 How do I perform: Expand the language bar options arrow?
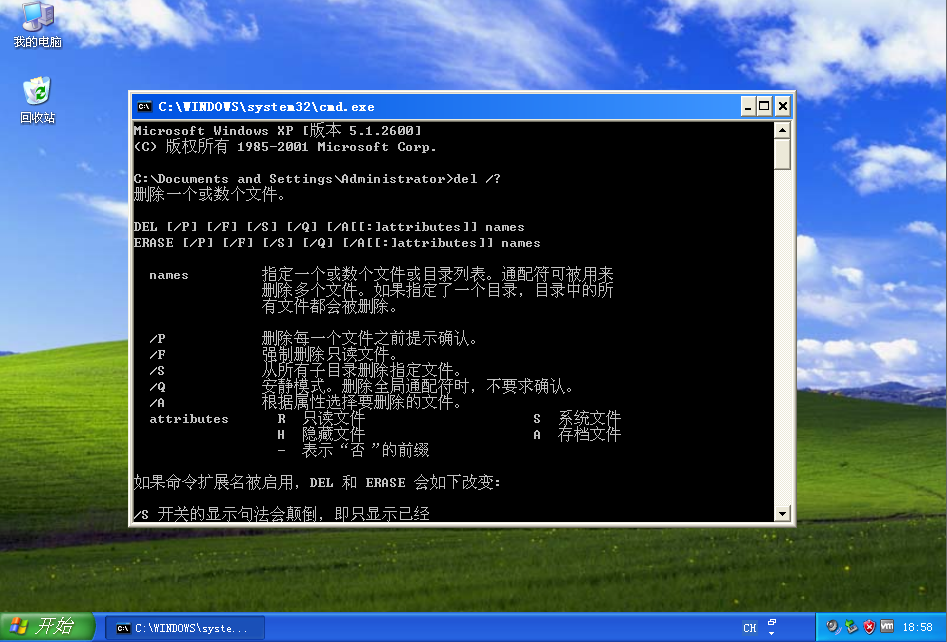pos(772,633)
